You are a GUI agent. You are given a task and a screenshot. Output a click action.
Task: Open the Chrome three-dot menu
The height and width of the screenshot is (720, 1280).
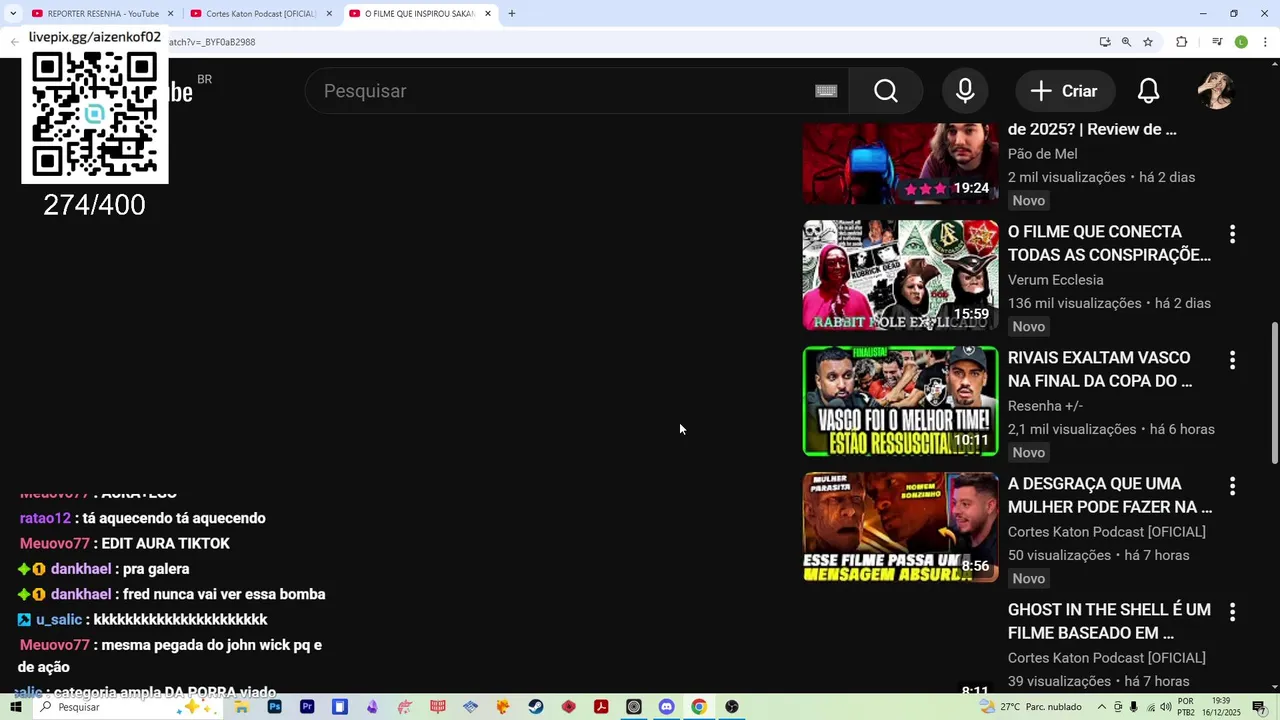(x=1265, y=42)
